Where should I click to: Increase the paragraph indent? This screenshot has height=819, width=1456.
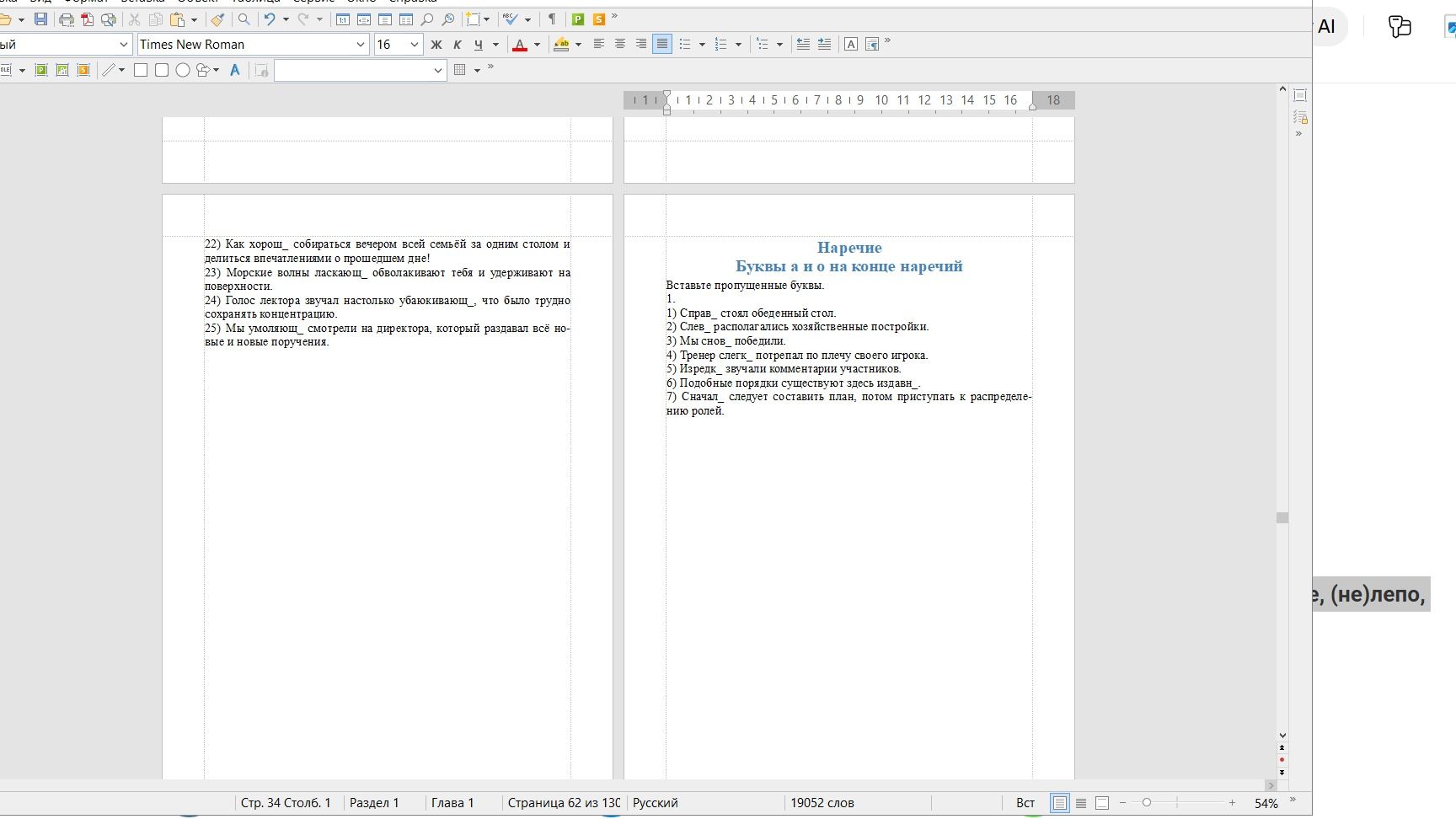click(824, 45)
